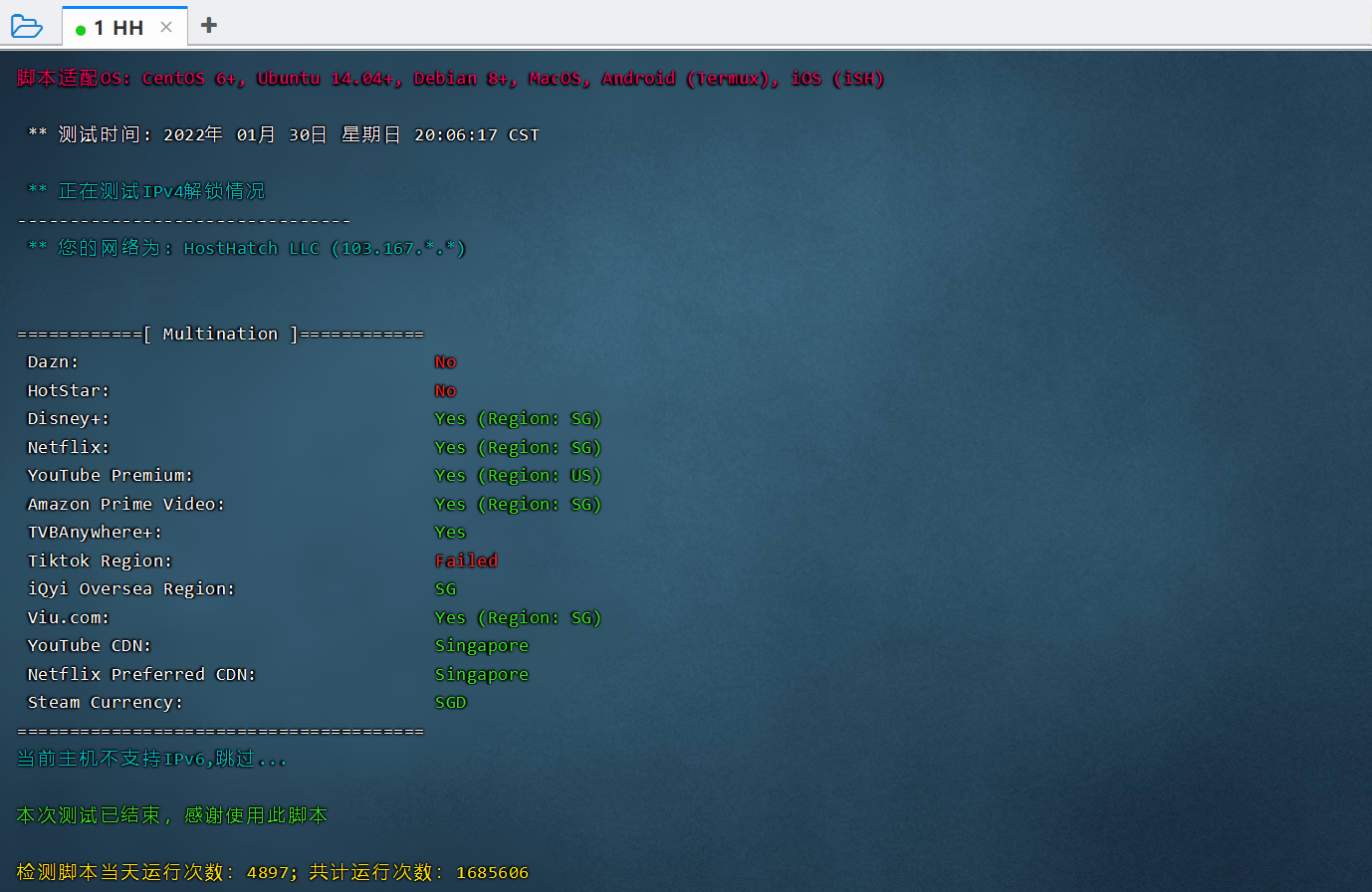The height and width of the screenshot is (892, 1372).
Task: Close the 1 HH tab
Action: (166, 27)
